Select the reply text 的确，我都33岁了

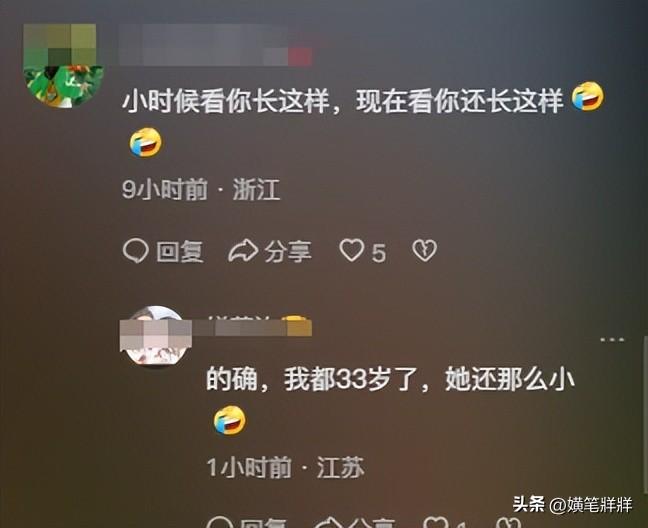[x=312, y=379]
